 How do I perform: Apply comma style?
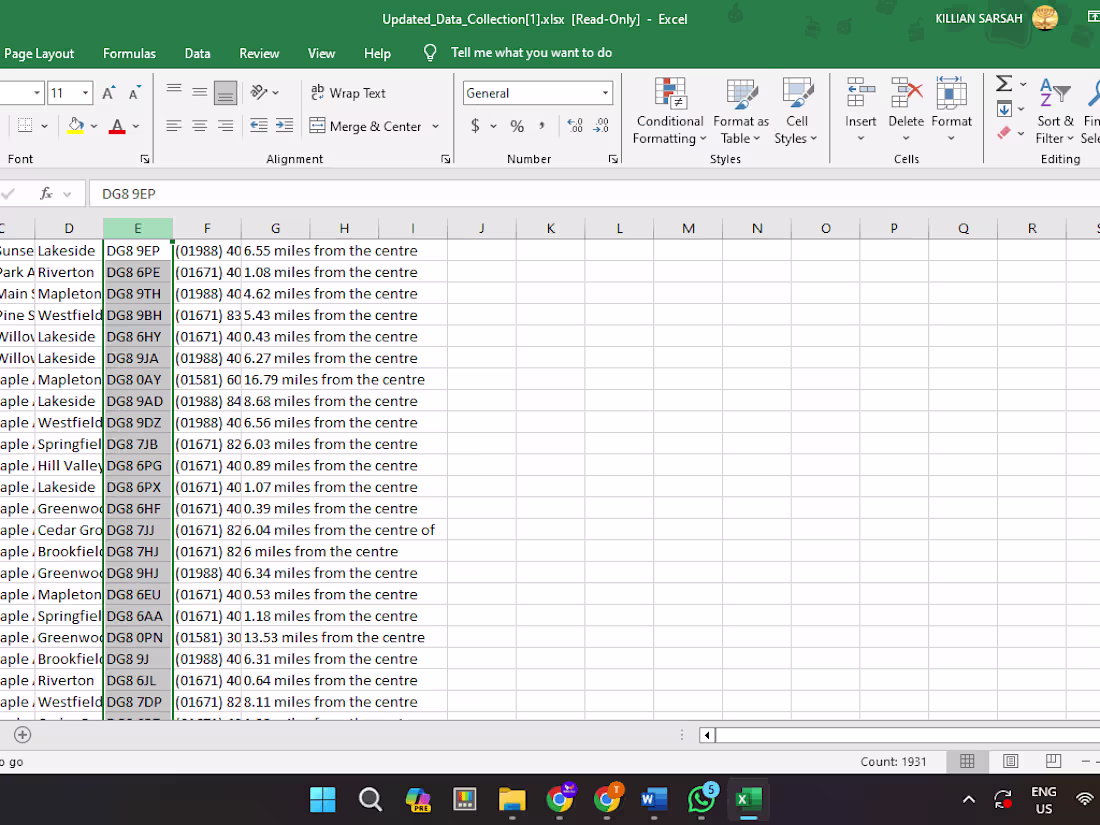coord(542,126)
